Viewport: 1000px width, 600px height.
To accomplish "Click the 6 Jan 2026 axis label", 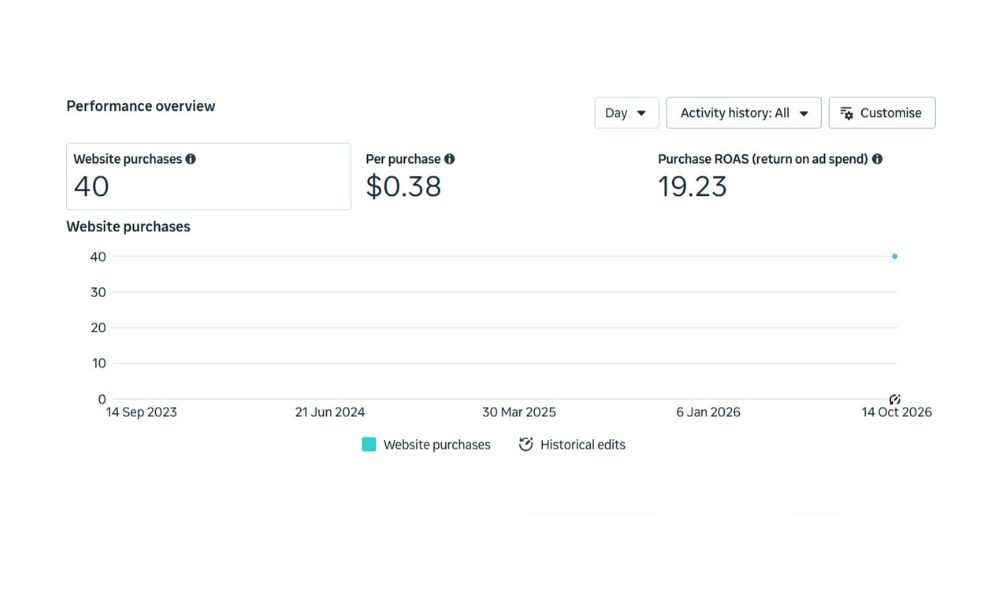I will click(708, 412).
